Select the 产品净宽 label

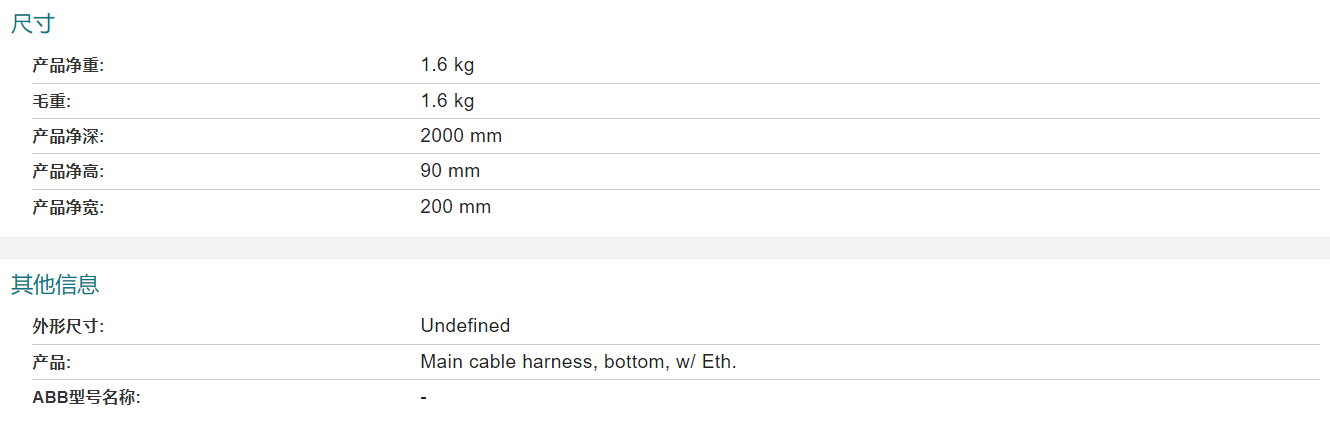(68, 207)
